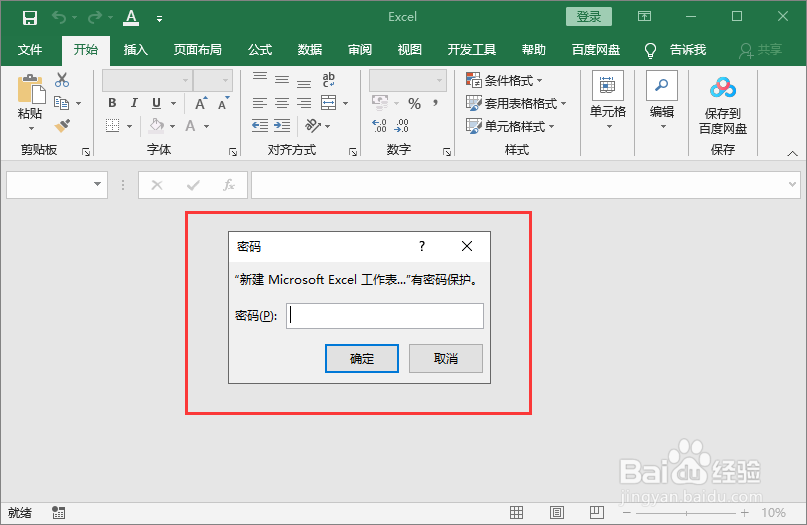The image size is (807, 525).
Task: Open the 文件 tab
Action: click(30, 49)
